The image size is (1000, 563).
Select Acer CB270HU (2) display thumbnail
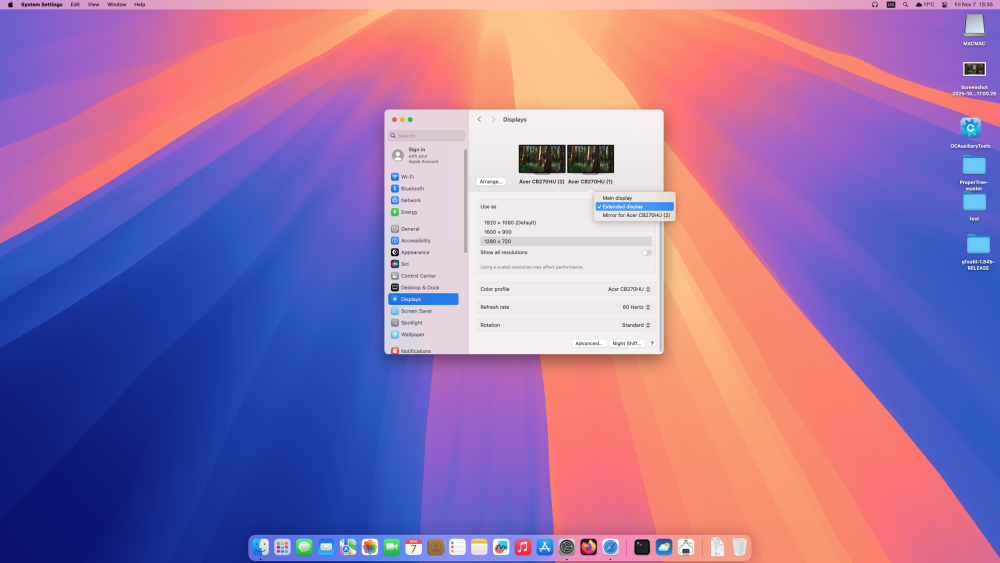coord(541,159)
